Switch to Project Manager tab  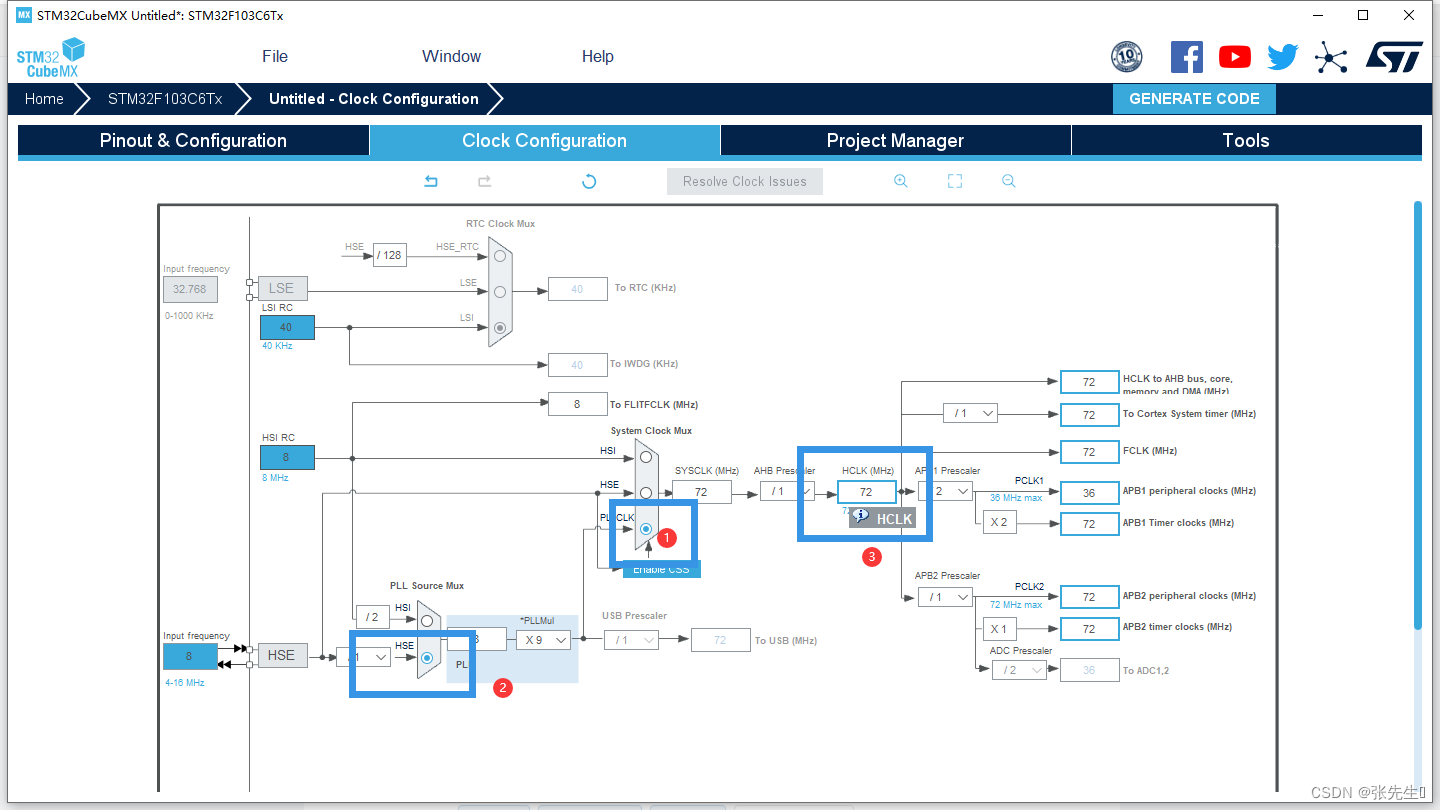(895, 141)
